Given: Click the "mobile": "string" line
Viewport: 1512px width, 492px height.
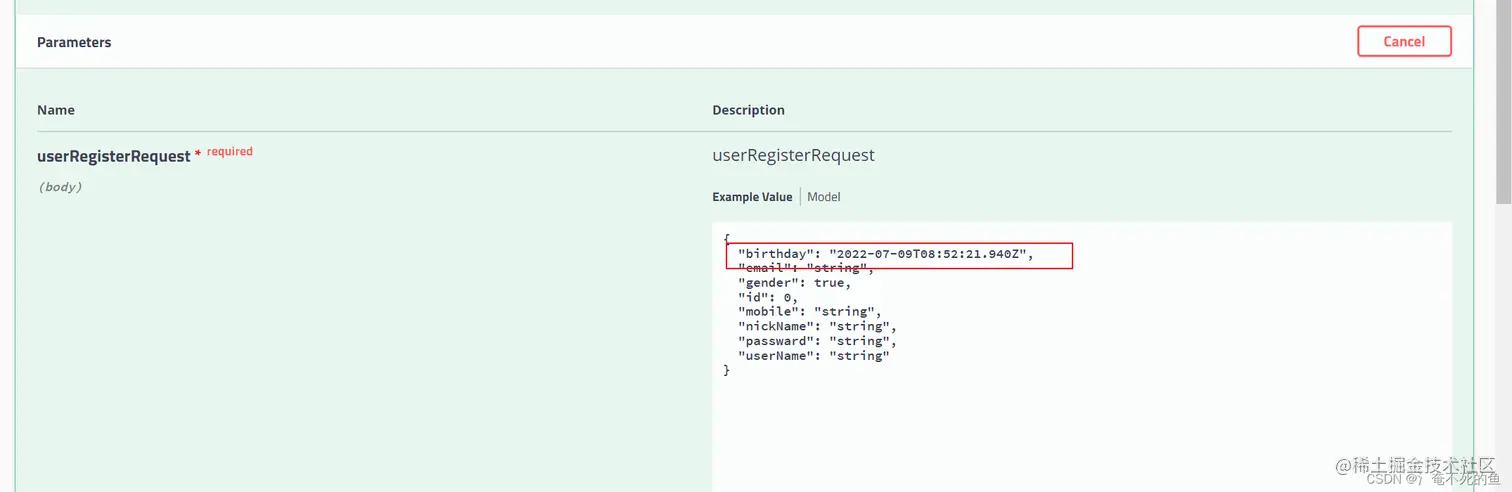Looking at the screenshot, I should (810, 312).
